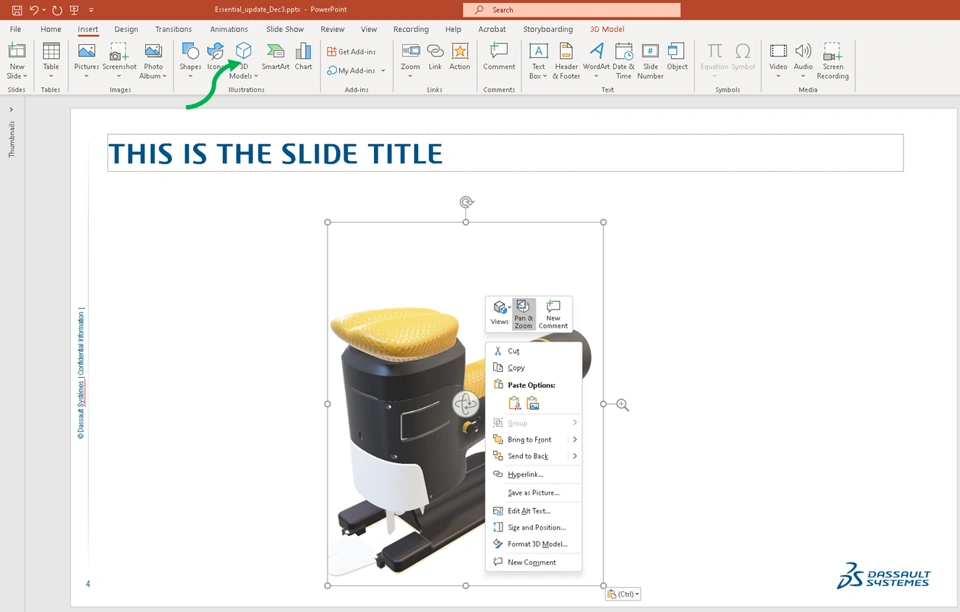Click the Link icon in ribbon
The width and height of the screenshot is (960, 612).
(435, 51)
